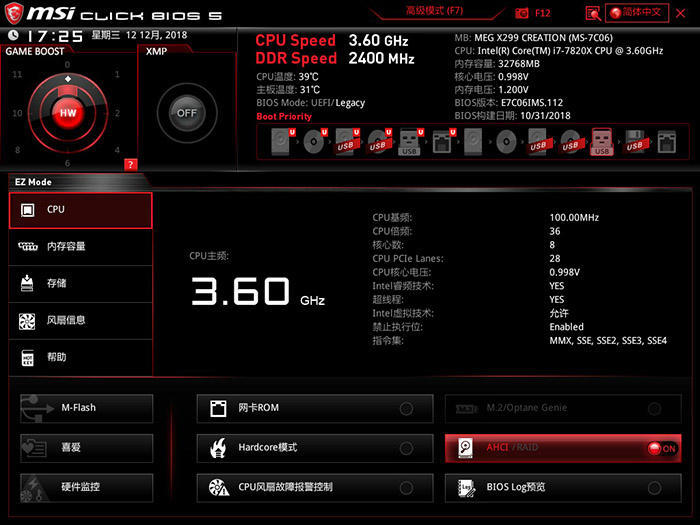This screenshot has width=700, height=525.
Task: Click the BIOS Log document icon
Action: pos(467,488)
